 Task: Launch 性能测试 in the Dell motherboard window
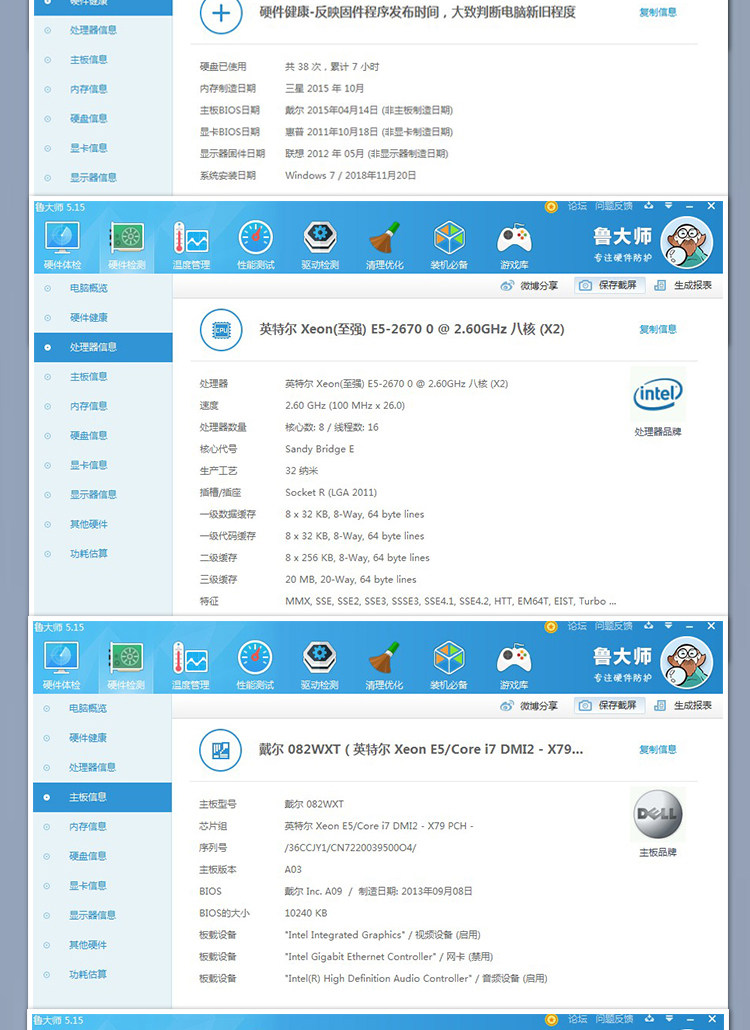[255, 665]
